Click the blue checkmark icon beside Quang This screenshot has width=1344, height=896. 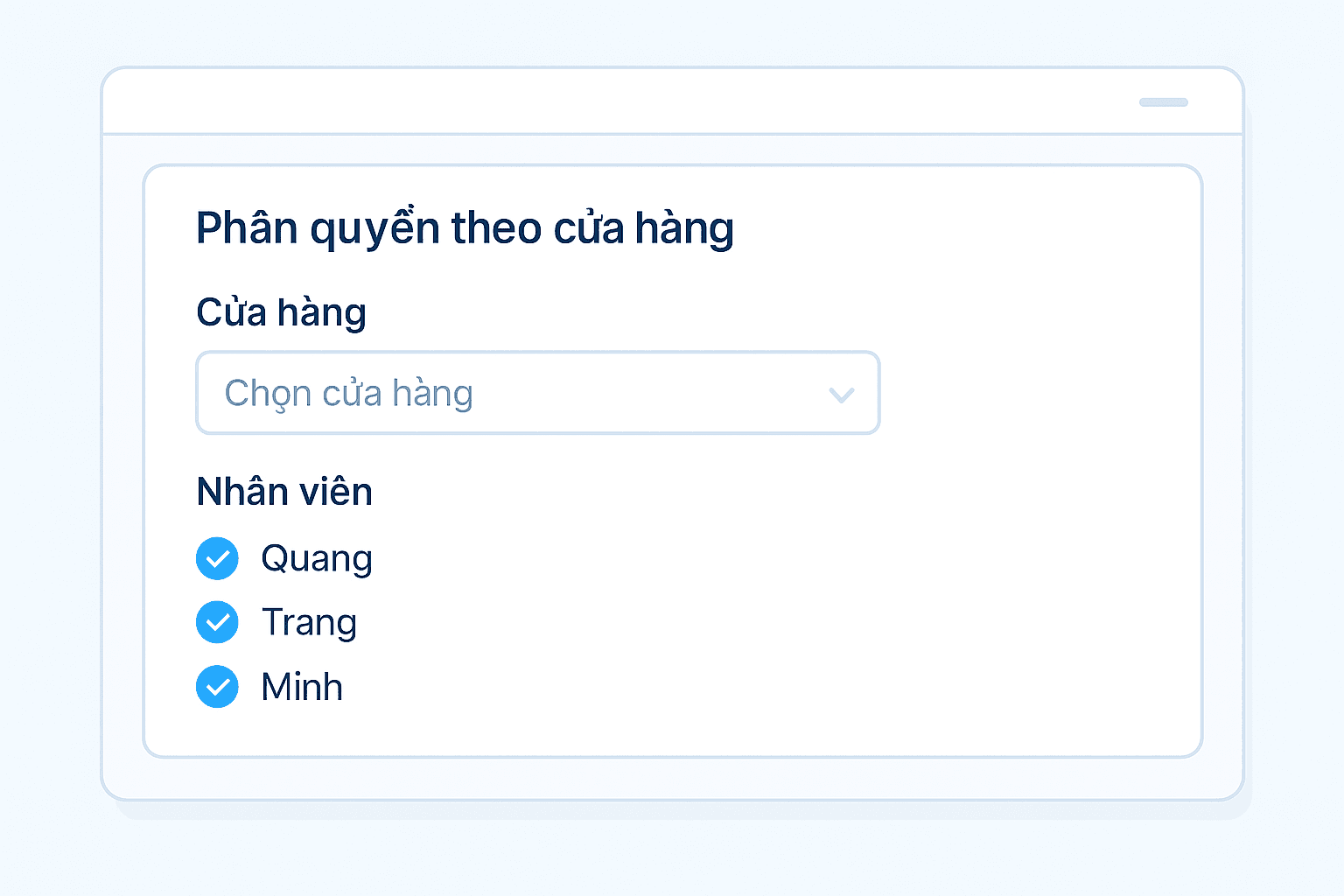pyautogui.click(x=217, y=558)
